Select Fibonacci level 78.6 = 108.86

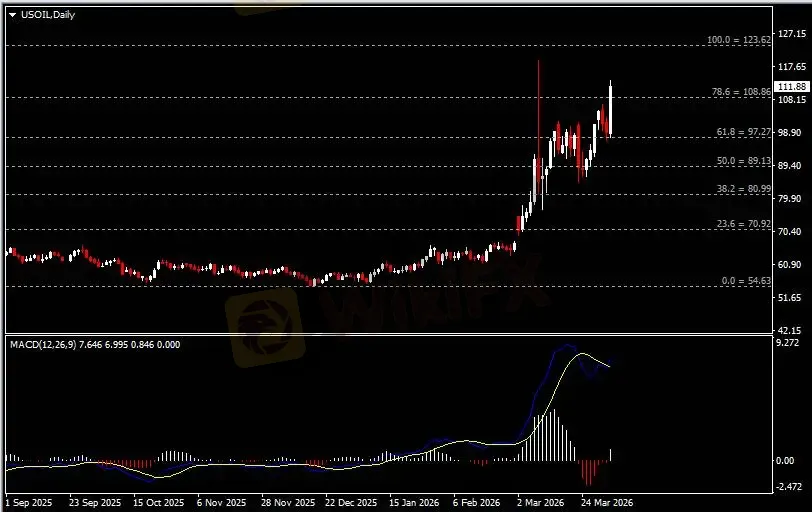tap(741, 92)
